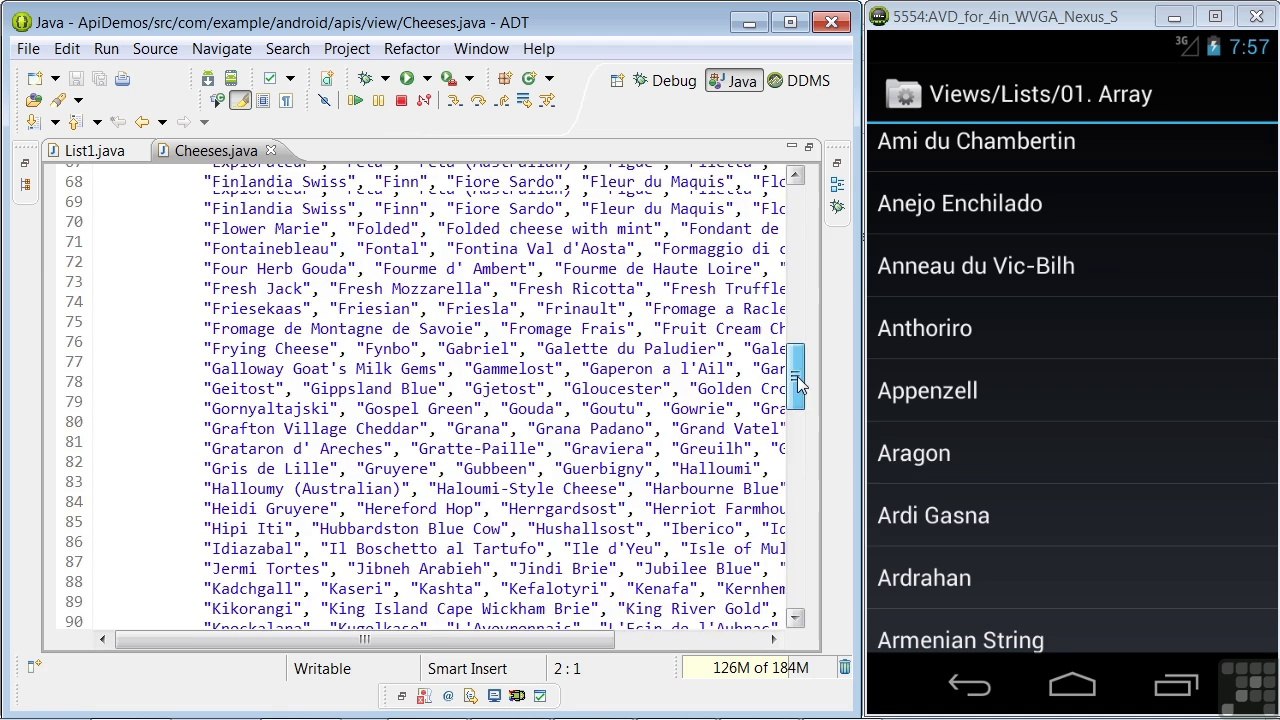Toggle Show Whitespace Characters pilcrow button
Screen dimensions: 1280x720
[x=286, y=100]
